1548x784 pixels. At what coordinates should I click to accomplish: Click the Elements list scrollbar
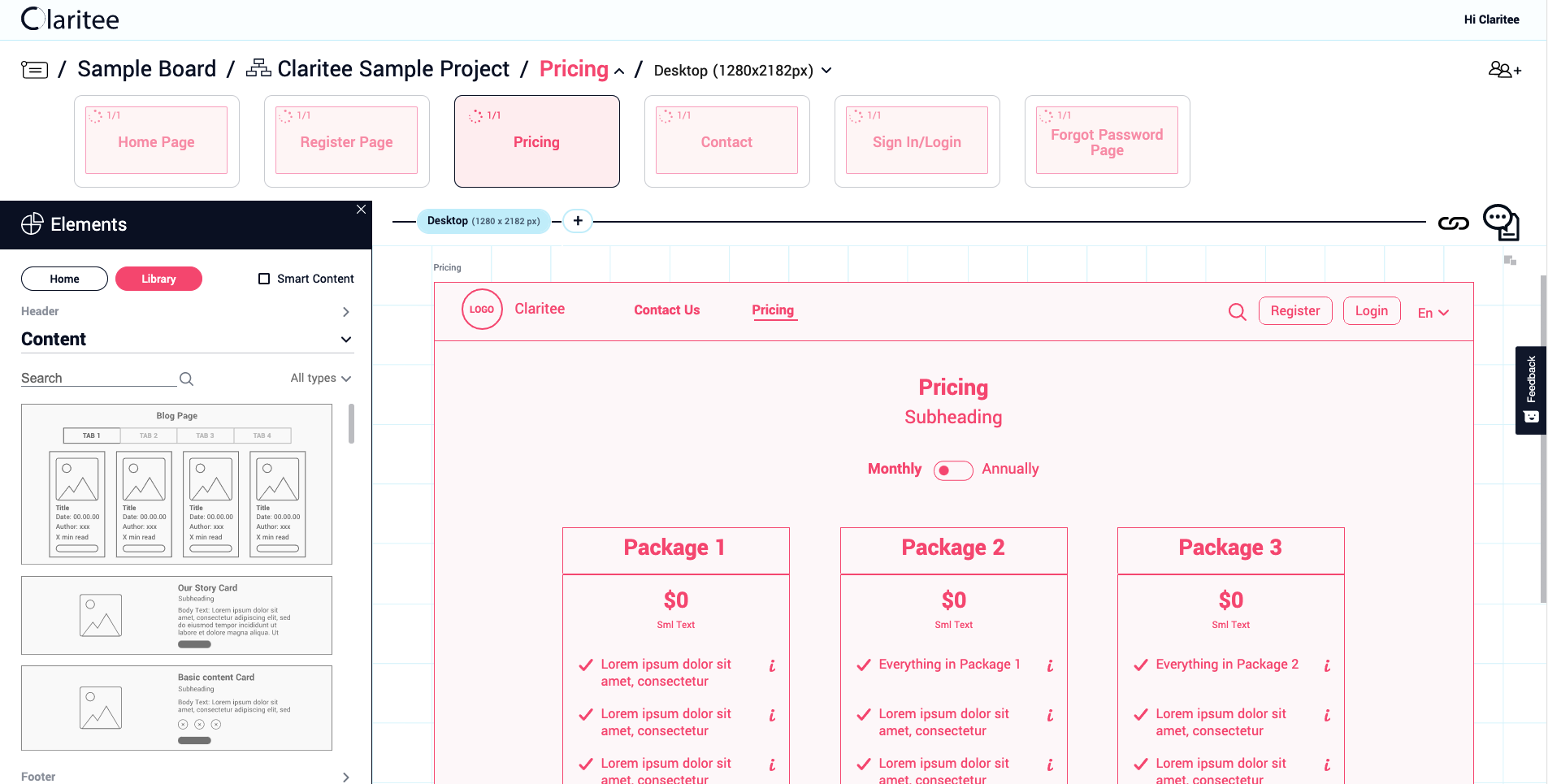click(352, 424)
